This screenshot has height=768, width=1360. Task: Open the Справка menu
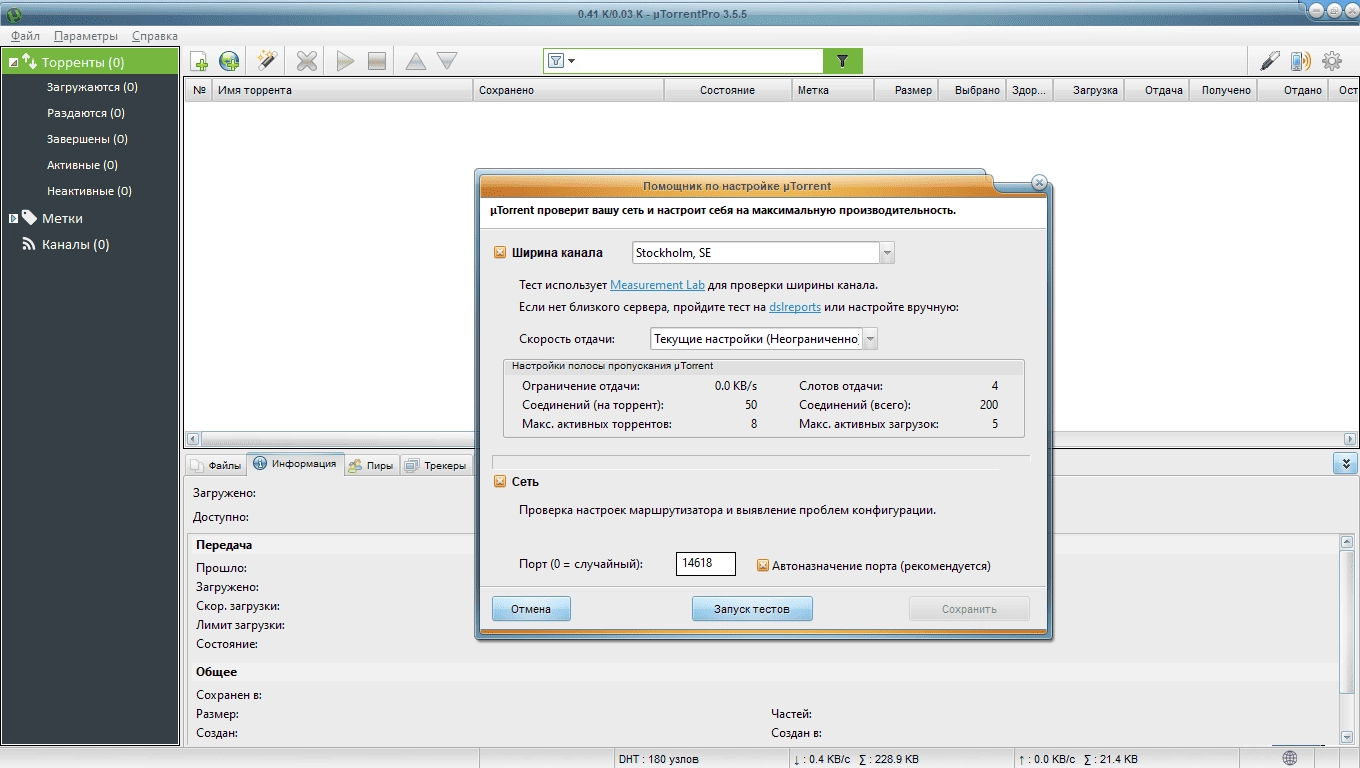[x=154, y=35]
